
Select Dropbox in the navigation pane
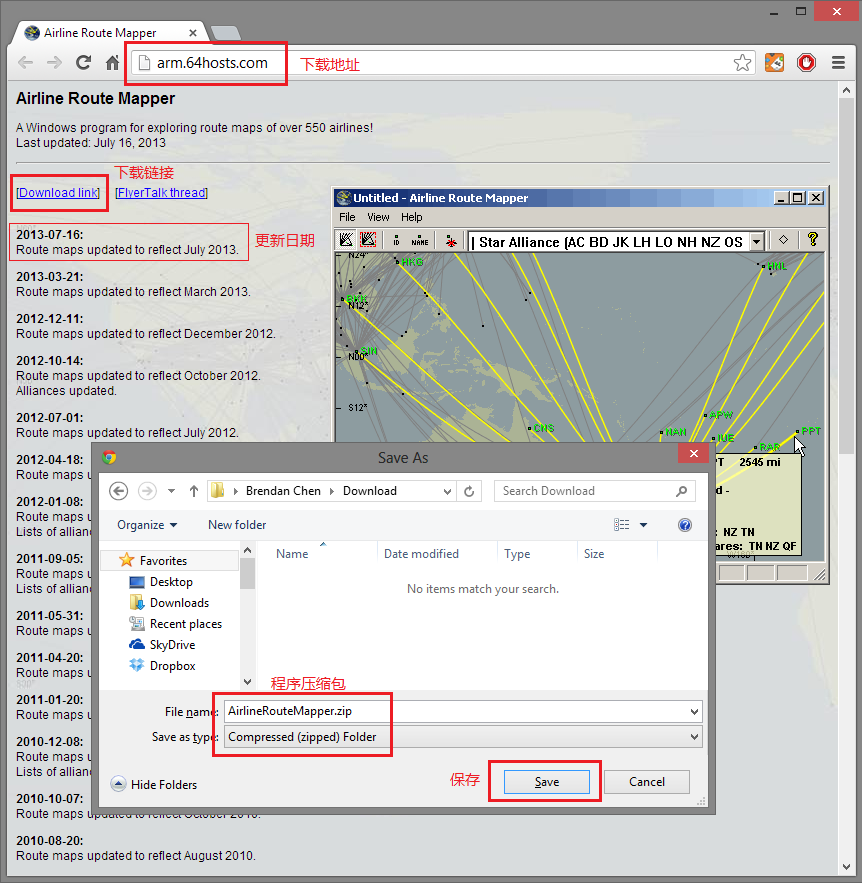pos(172,666)
